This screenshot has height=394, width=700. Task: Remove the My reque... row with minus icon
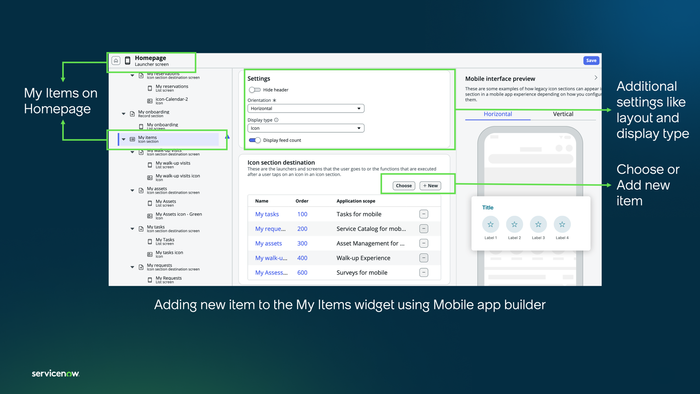(424, 229)
